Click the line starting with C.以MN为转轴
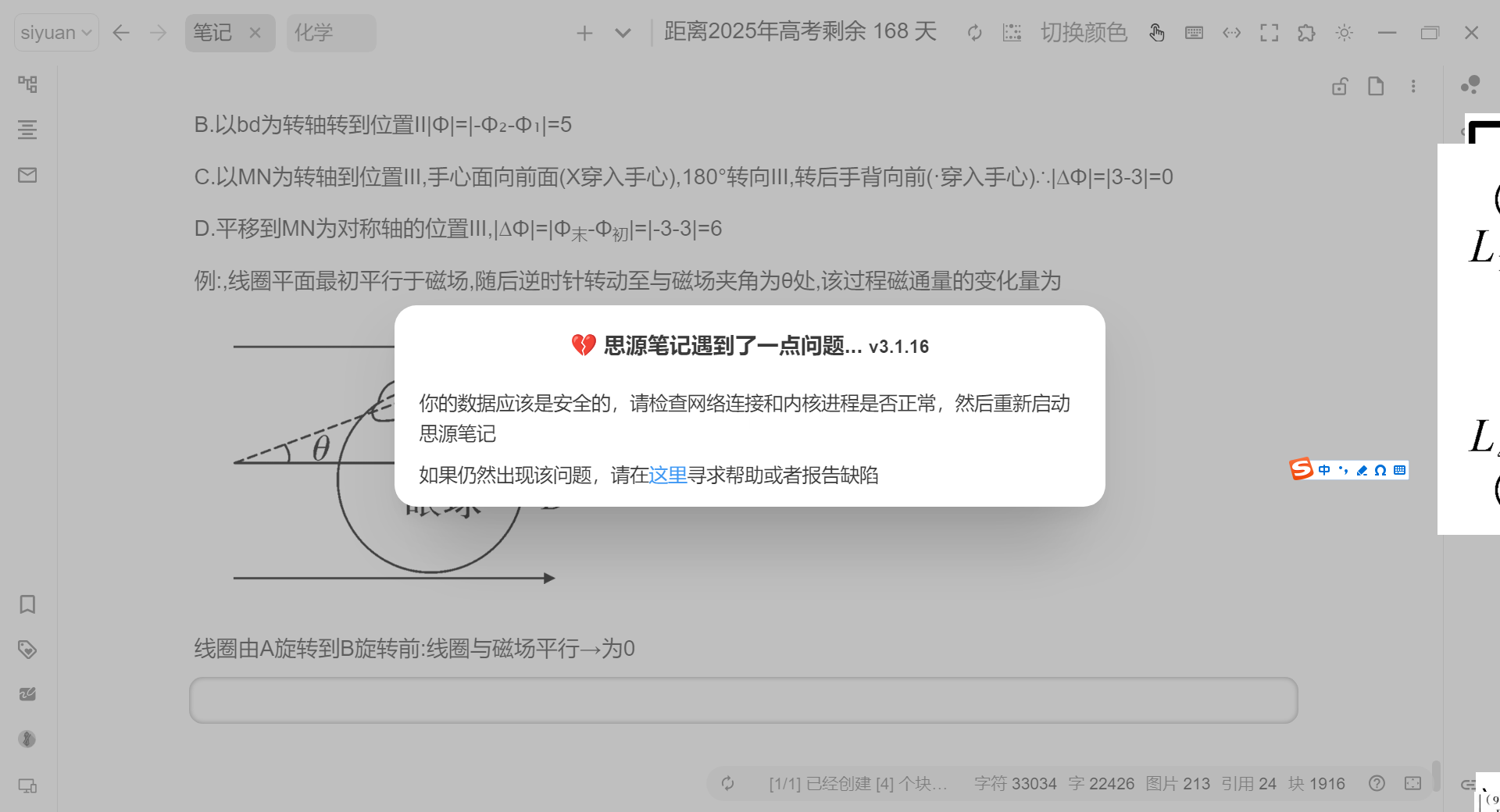The width and height of the screenshot is (1500, 812). point(684,177)
